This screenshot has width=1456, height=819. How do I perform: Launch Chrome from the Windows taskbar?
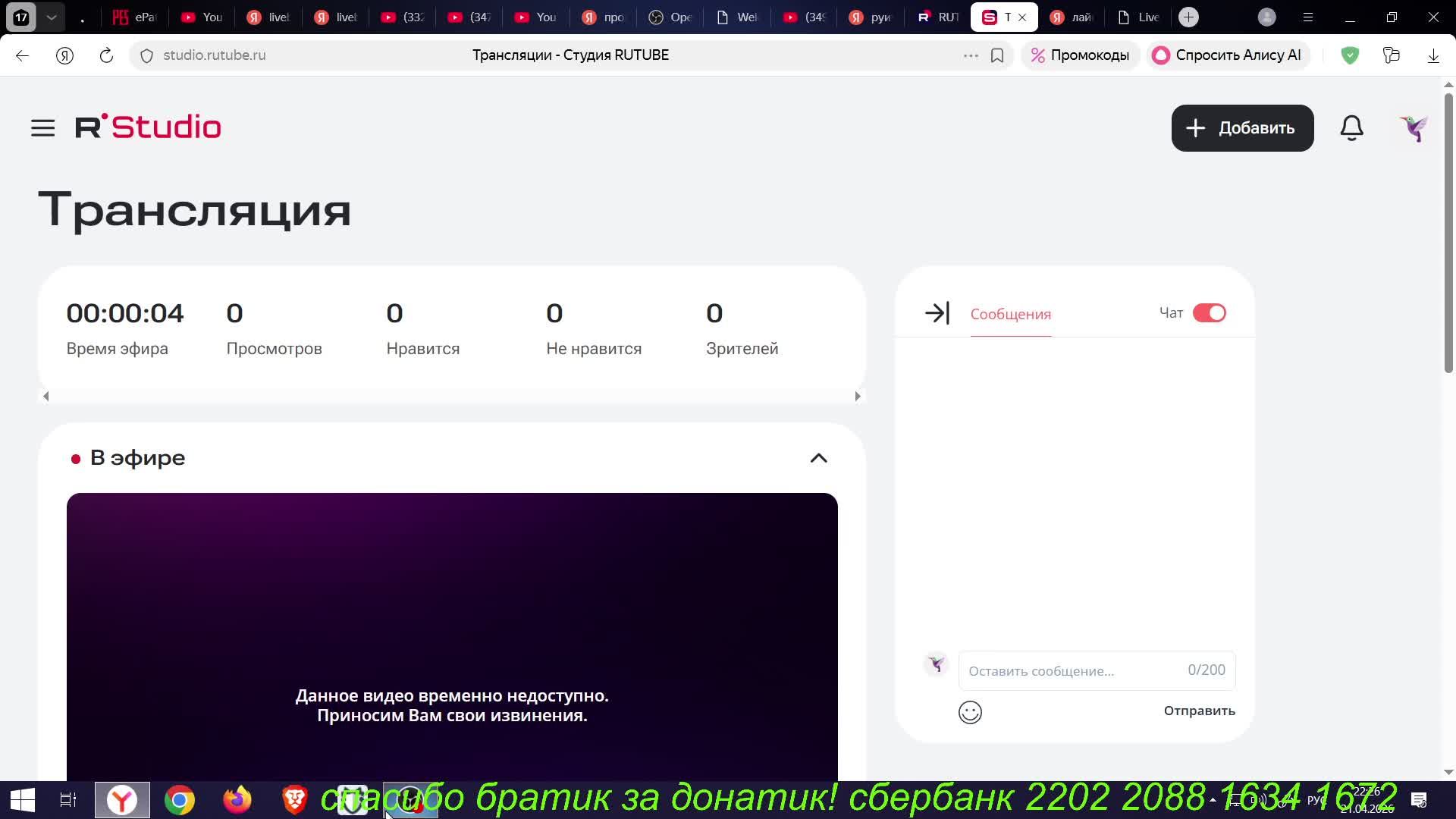click(180, 800)
